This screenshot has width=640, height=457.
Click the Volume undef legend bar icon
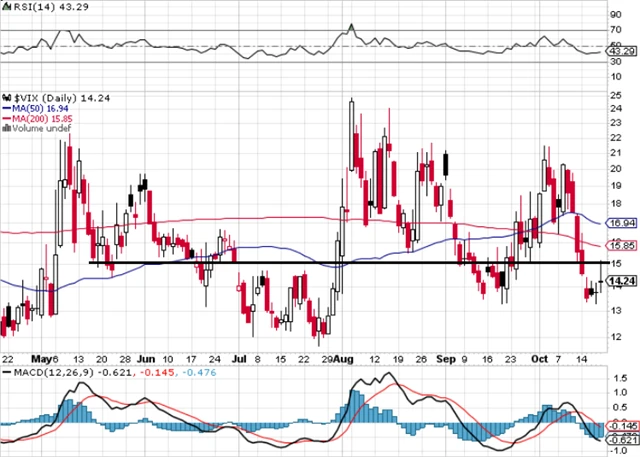(5, 127)
